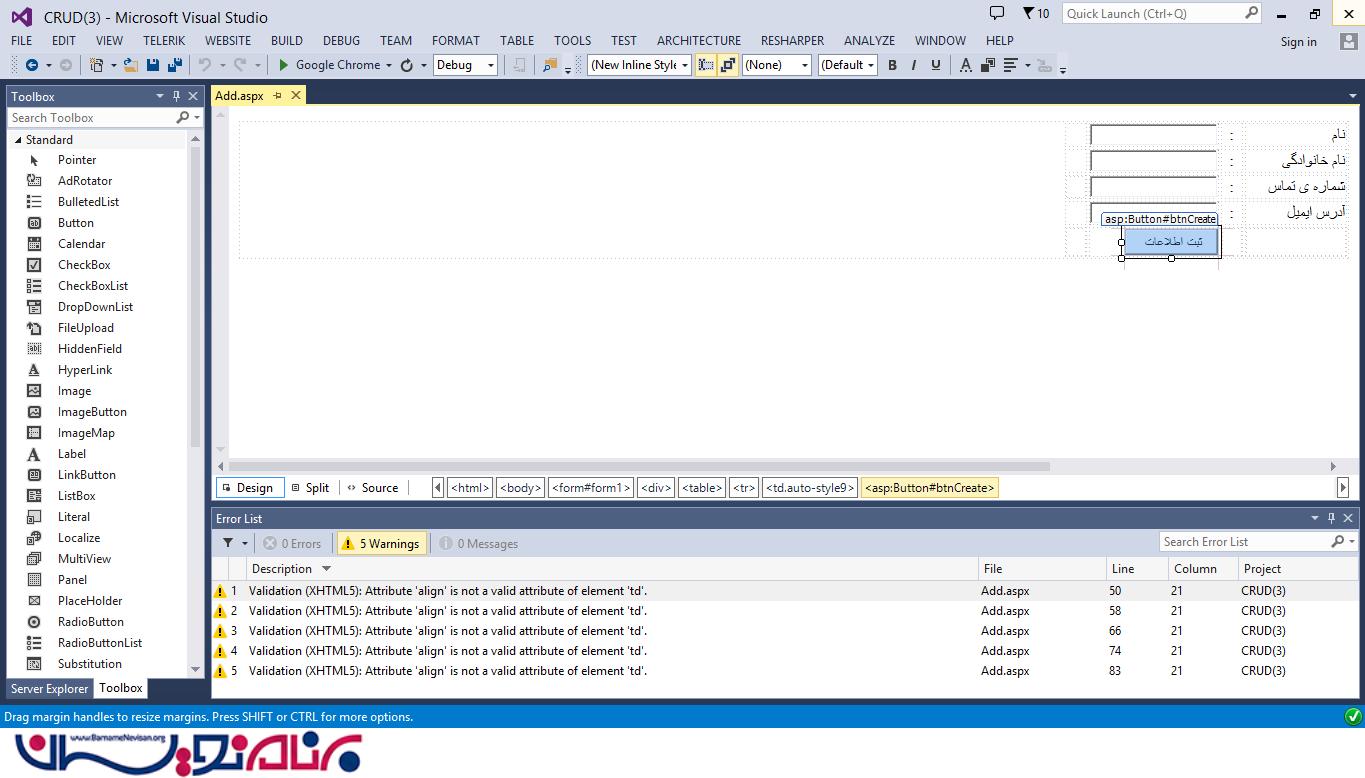Apply Bold formatting in the toolbar

pos(892,65)
